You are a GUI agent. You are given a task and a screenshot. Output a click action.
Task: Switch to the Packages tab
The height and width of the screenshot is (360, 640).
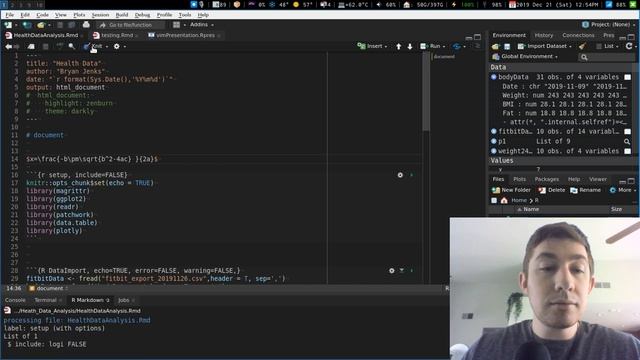pos(547,180)
